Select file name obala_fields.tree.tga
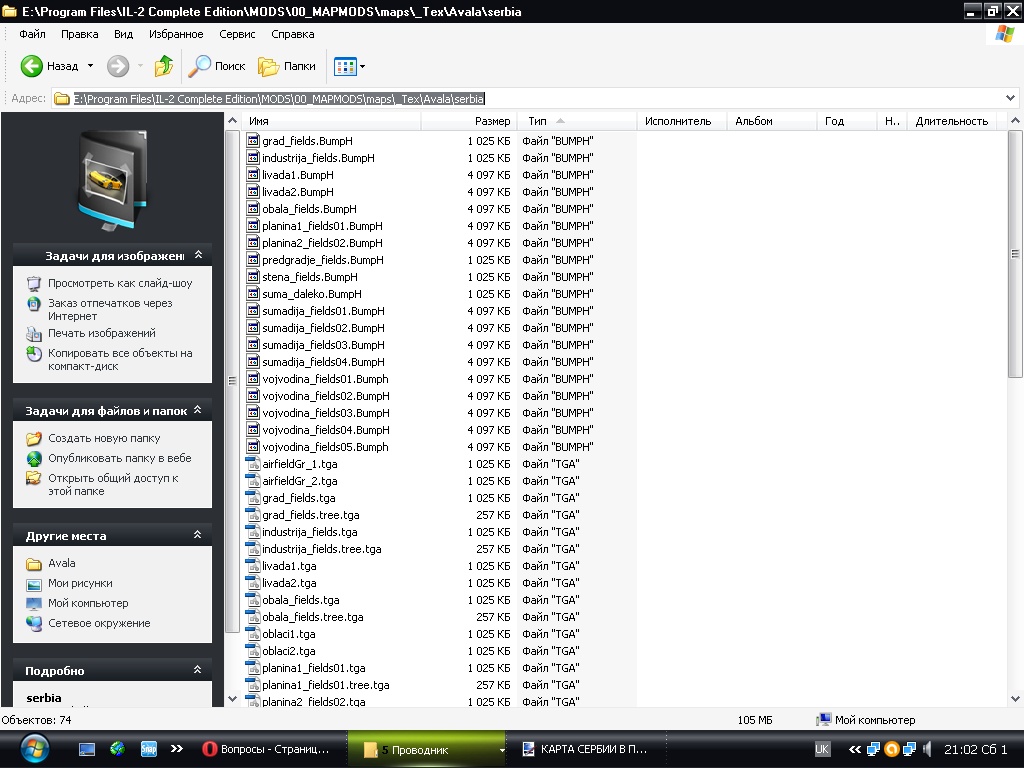Screen dimensions: 1024x768 click(313, 616)
